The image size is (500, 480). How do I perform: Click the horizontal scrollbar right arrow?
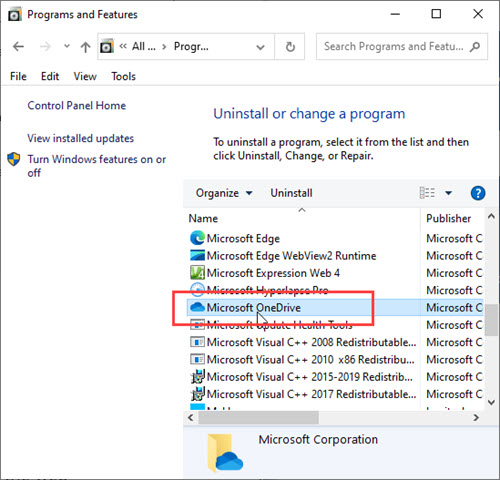[x=476, y=417]
